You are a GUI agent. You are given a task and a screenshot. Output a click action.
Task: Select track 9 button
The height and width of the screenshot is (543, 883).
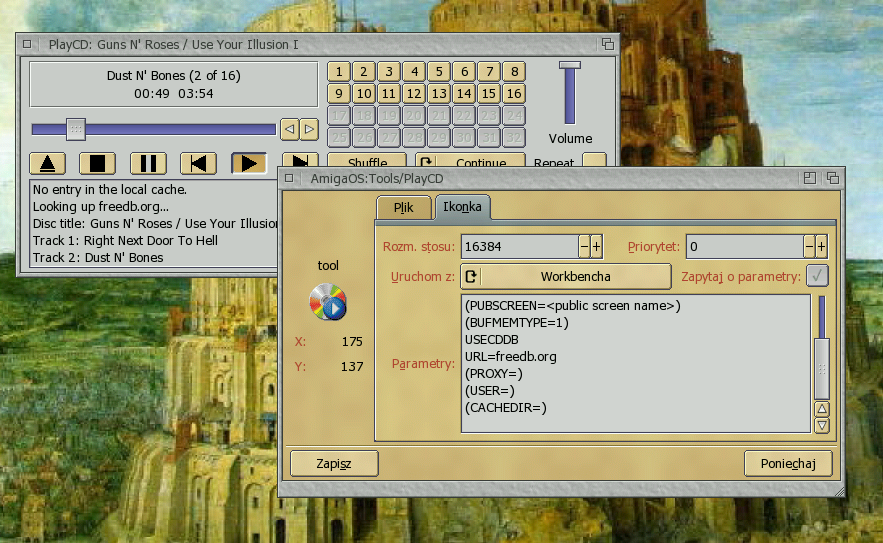click(339, 94)
